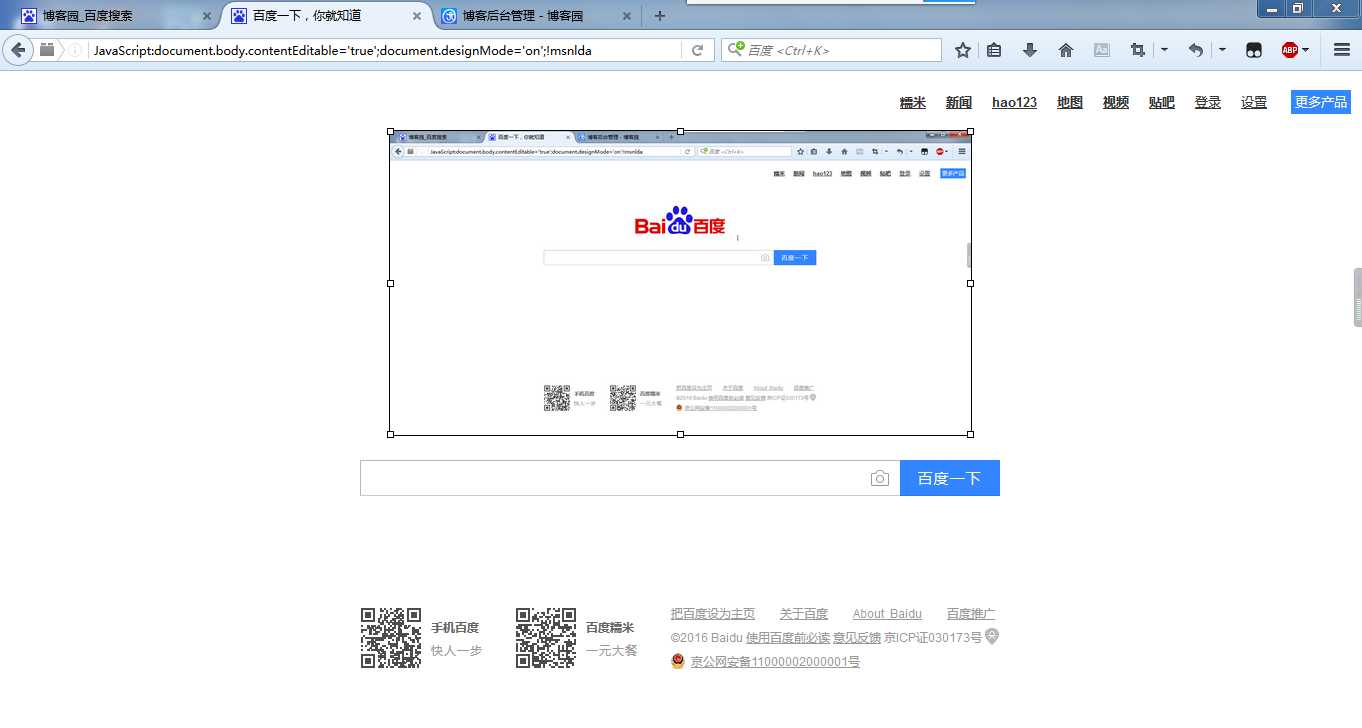
Task: Click the police badge icon in footer
Action: click(x=678, y=661)
